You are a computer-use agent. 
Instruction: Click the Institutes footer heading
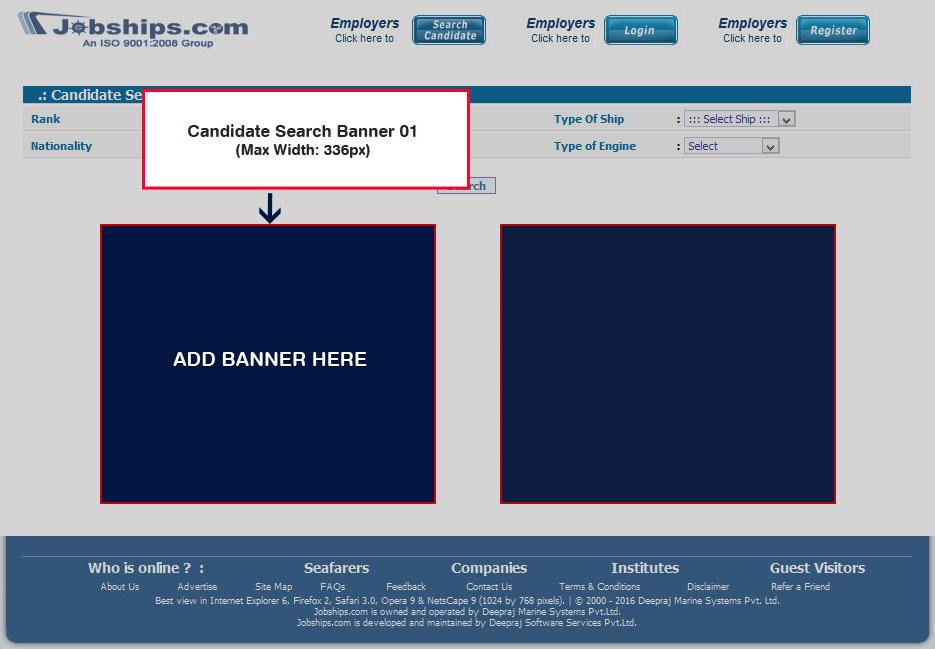(645, 568)
